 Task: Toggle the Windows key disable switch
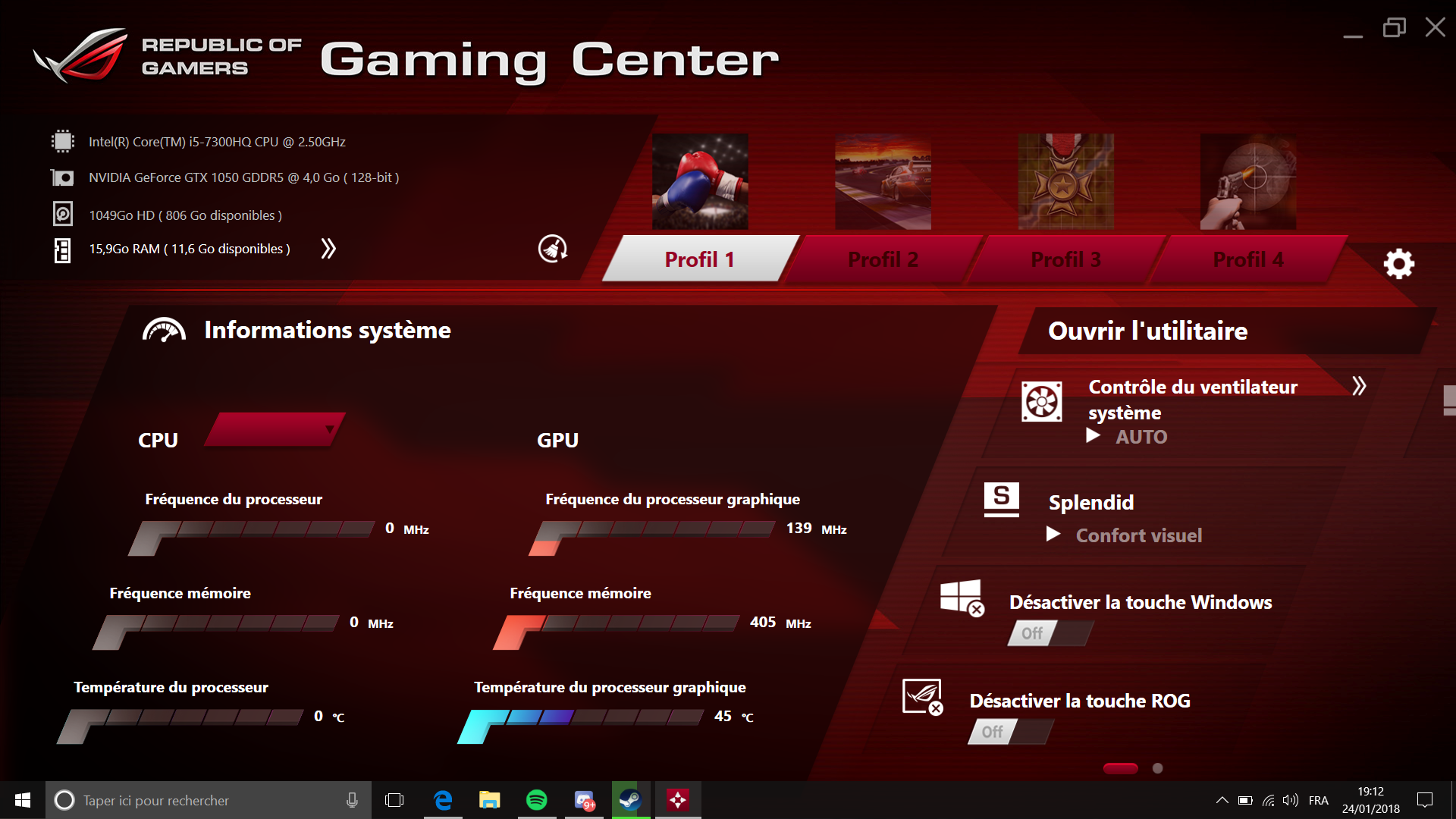[x=1050, y=633]
